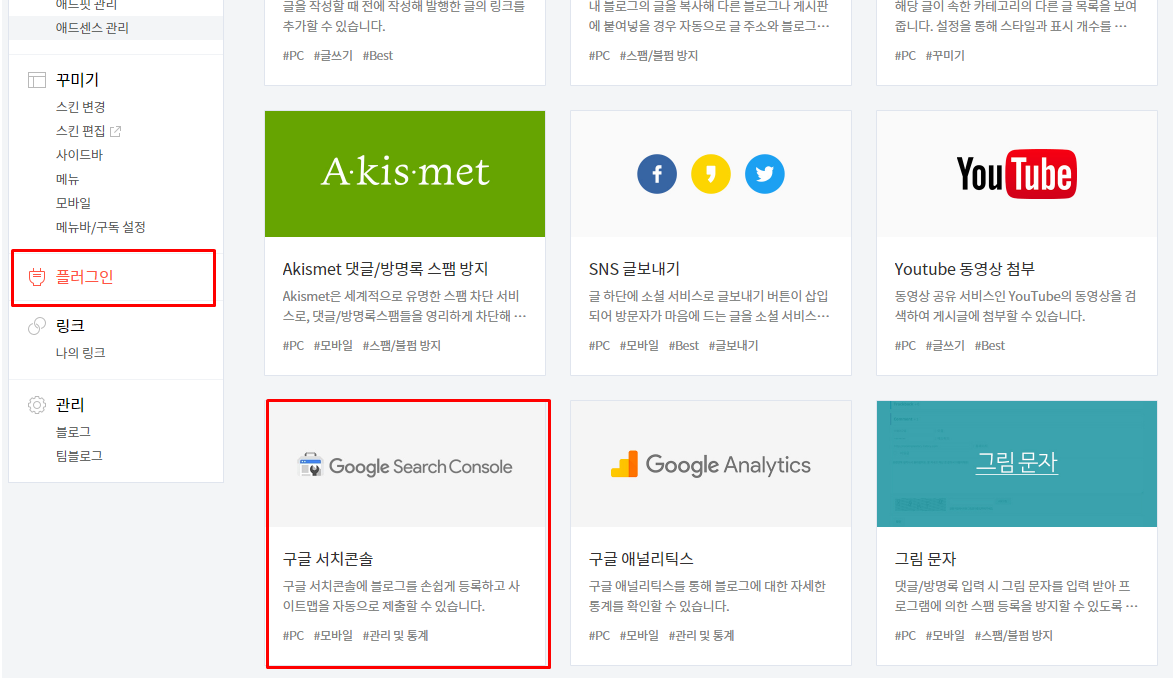The width and height of the screenshot is (1173, 678).
Task: Click Youtube 동영상 첨부 description text
Action: pyautogui.click(x=1015, y=306)
